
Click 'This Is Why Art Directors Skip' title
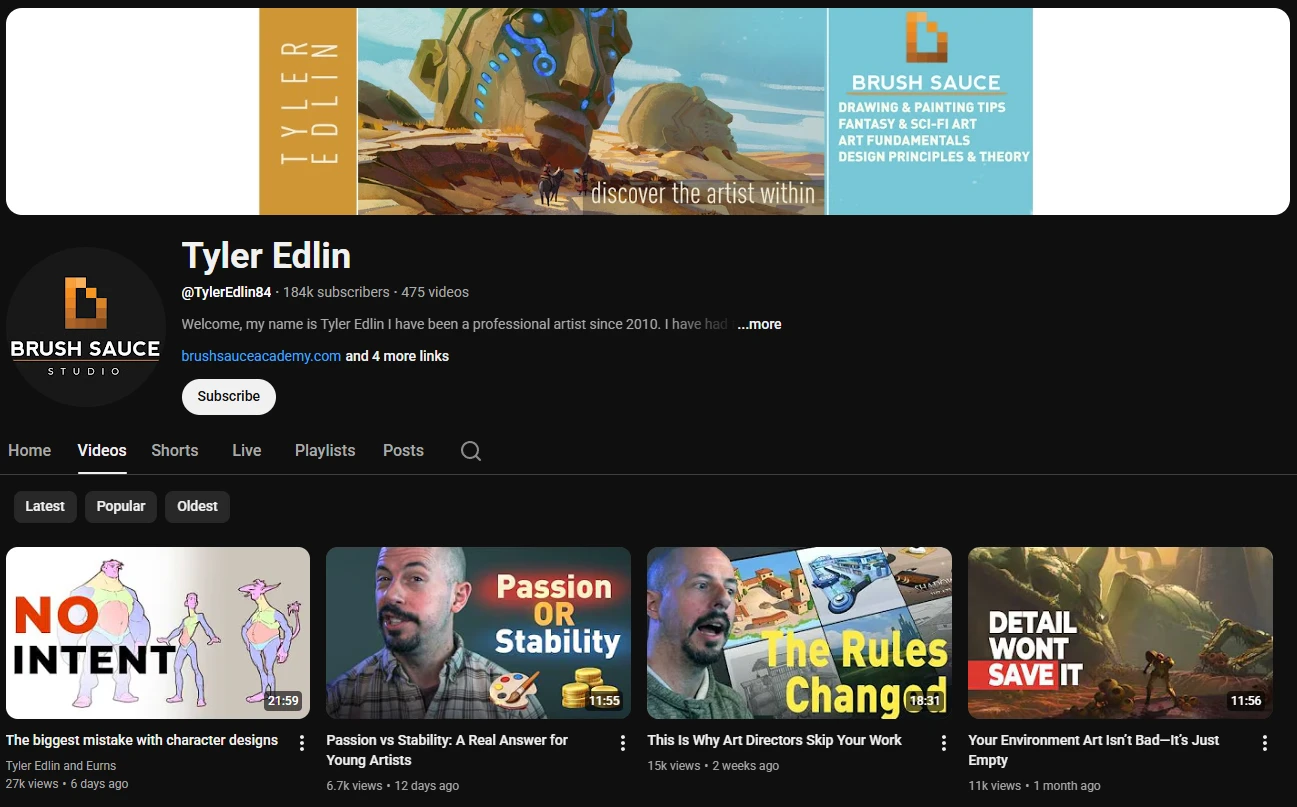point(774,740)
